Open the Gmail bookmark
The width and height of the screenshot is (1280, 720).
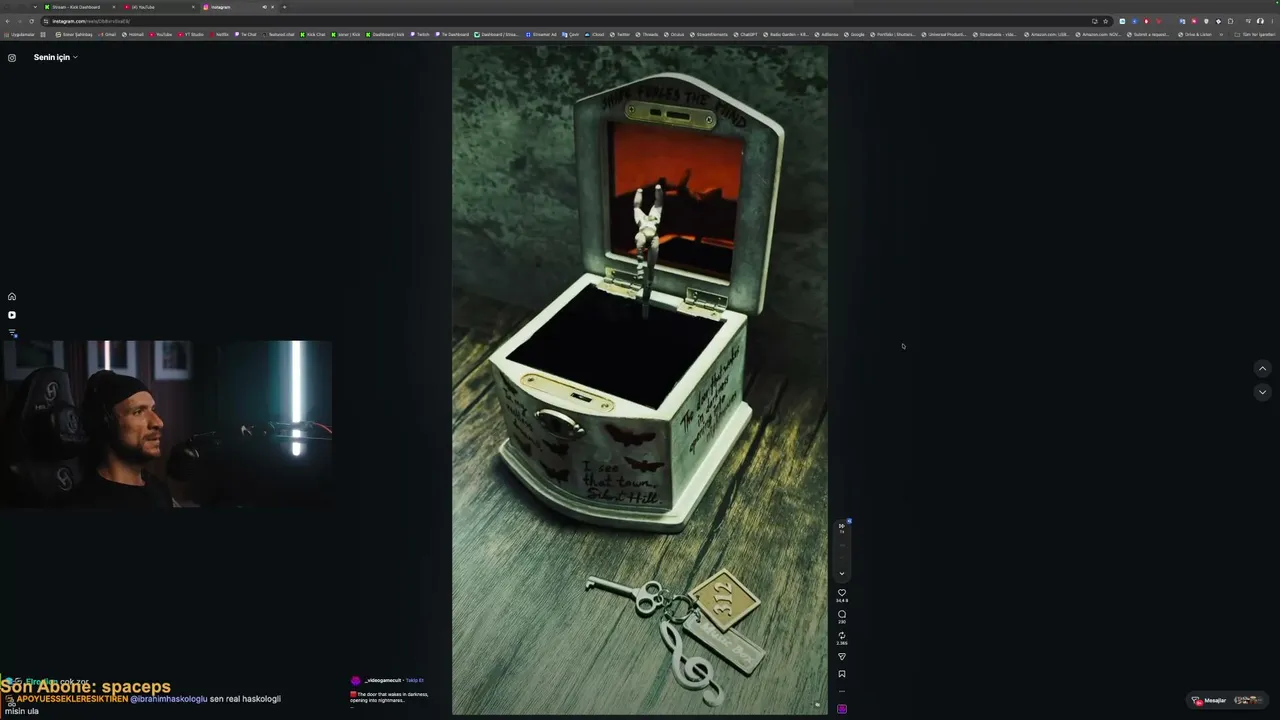pyautogui.click(x=107, y=34)
